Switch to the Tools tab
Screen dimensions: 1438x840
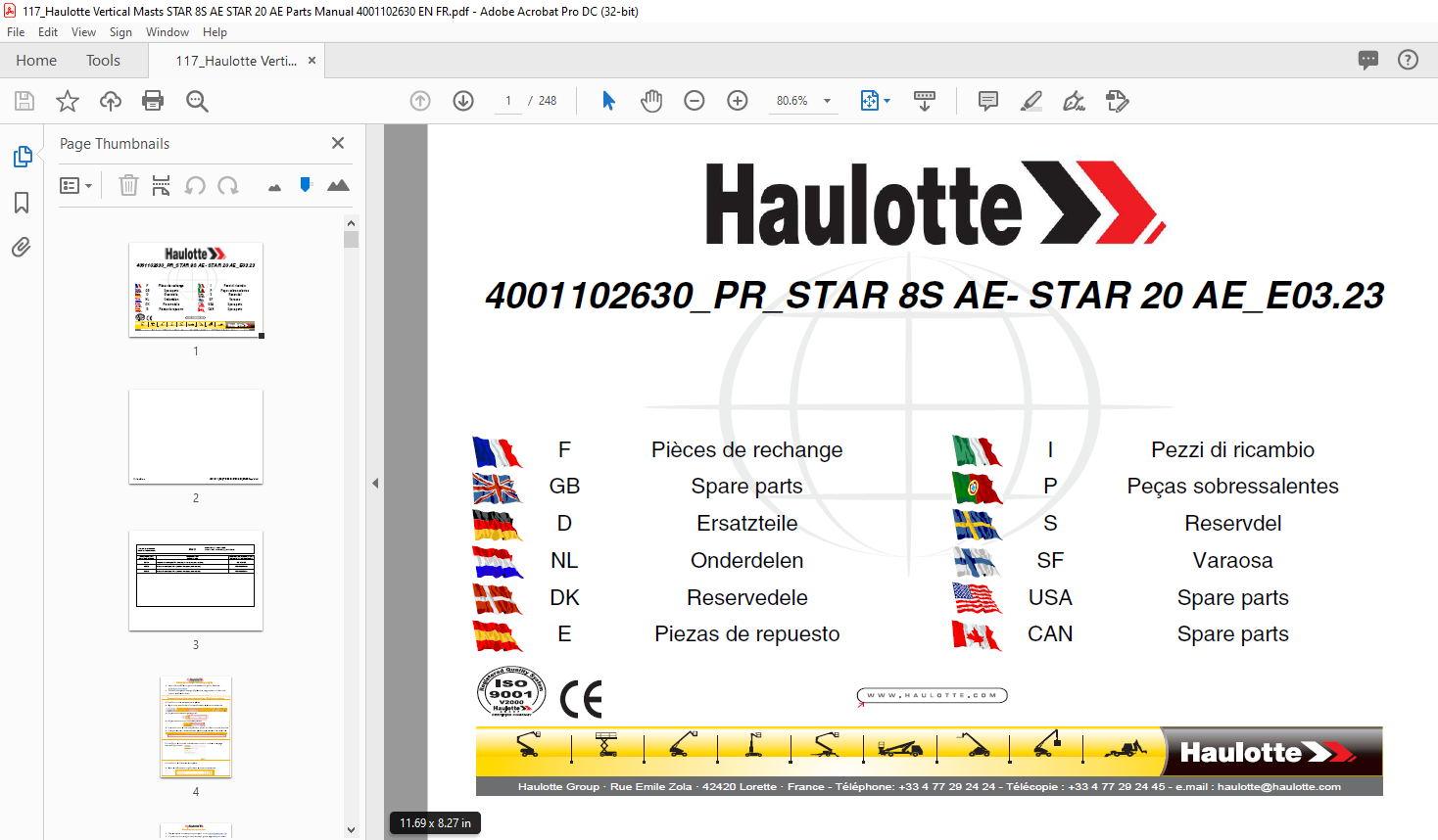tap(103, 60)
